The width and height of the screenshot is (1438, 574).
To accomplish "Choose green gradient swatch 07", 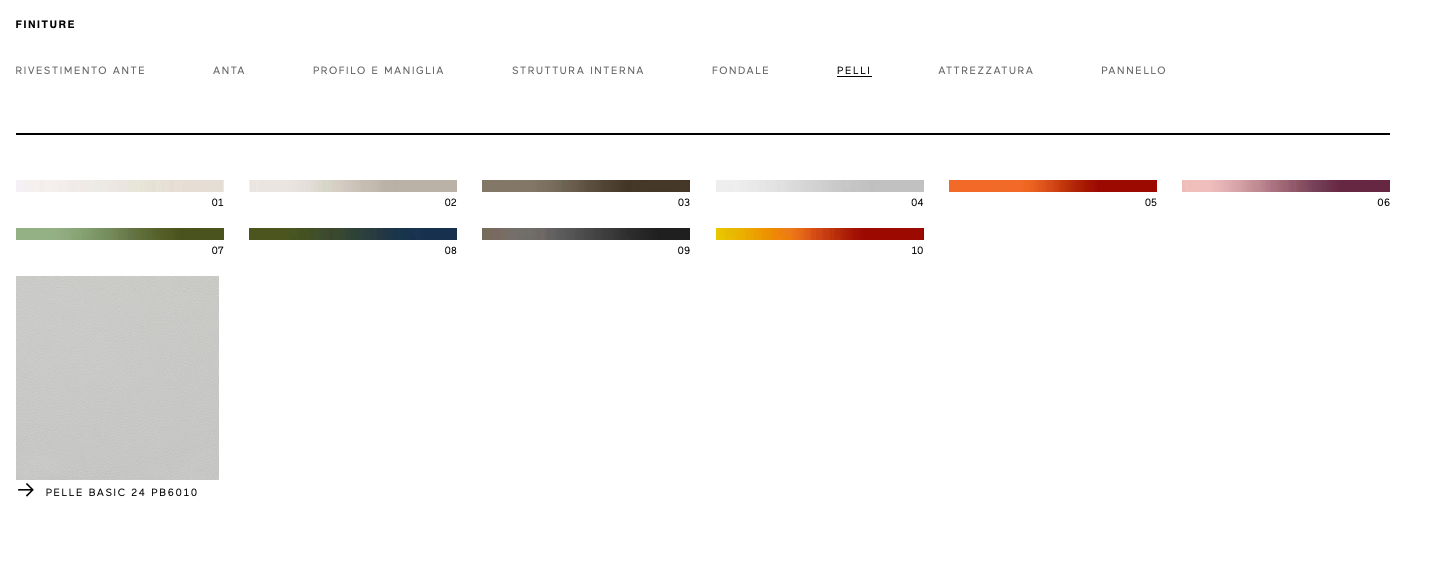I will coord(120,234).
